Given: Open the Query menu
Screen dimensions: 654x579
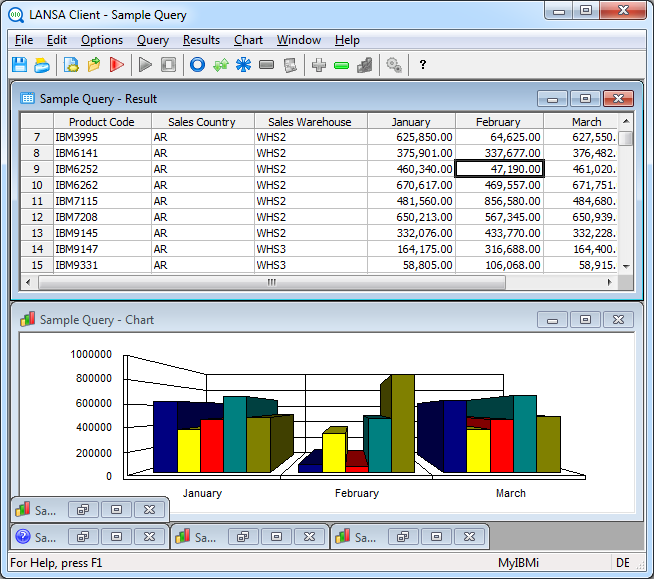Looking at the screenshot, I should click(153, 40).
